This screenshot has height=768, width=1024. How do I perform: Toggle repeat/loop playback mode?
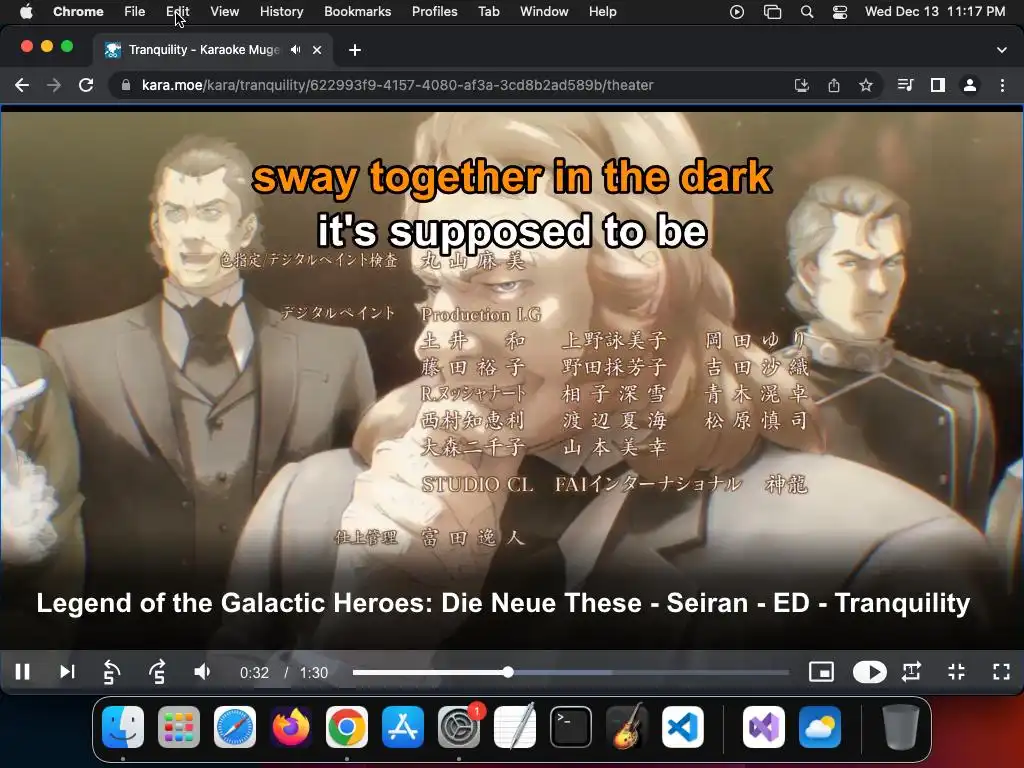coord(912,672)
